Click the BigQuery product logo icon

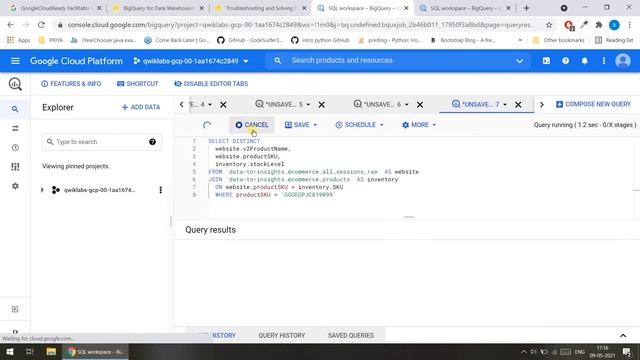pos(15,84)
